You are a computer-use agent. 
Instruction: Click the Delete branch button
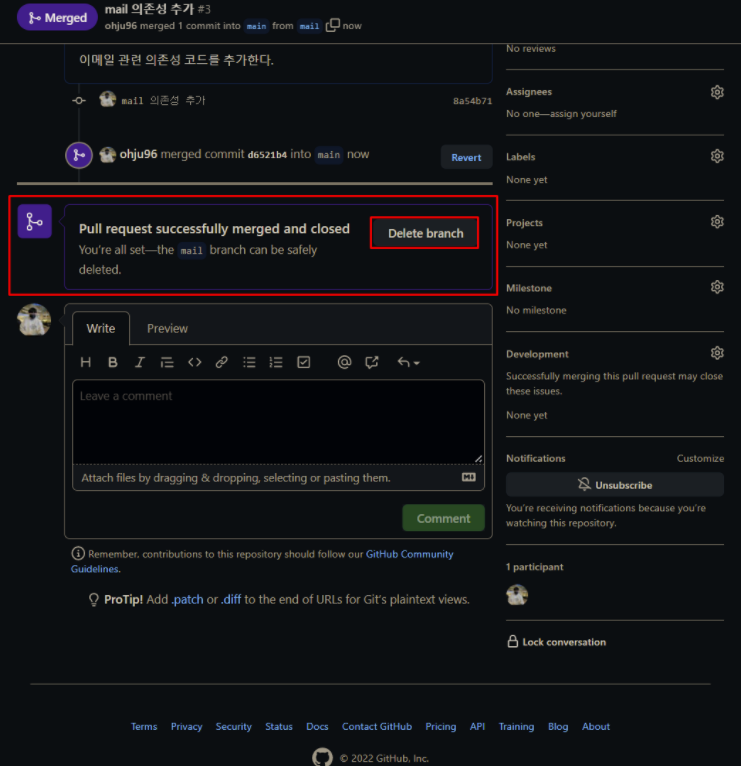425,233
